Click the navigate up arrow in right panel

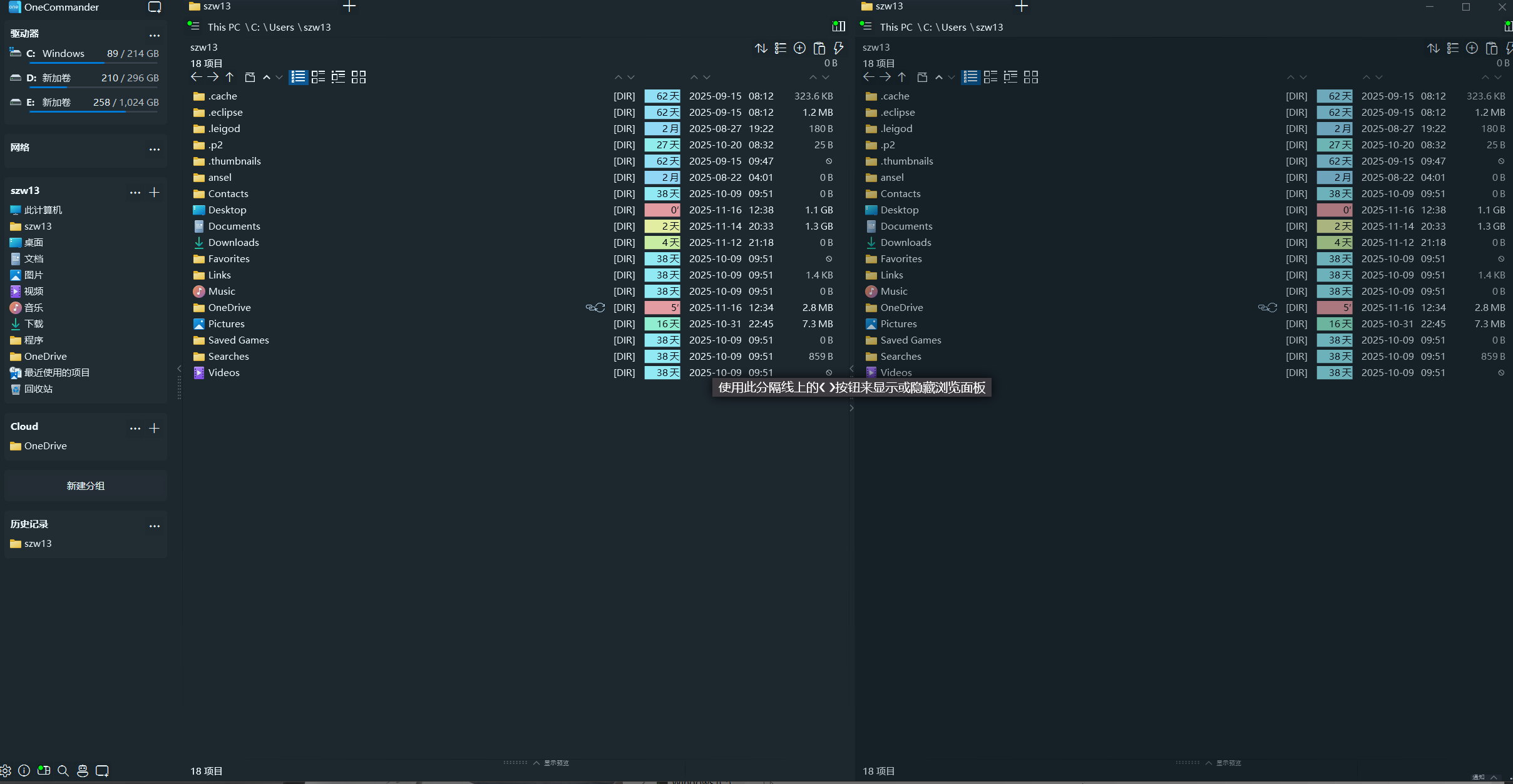901,77
